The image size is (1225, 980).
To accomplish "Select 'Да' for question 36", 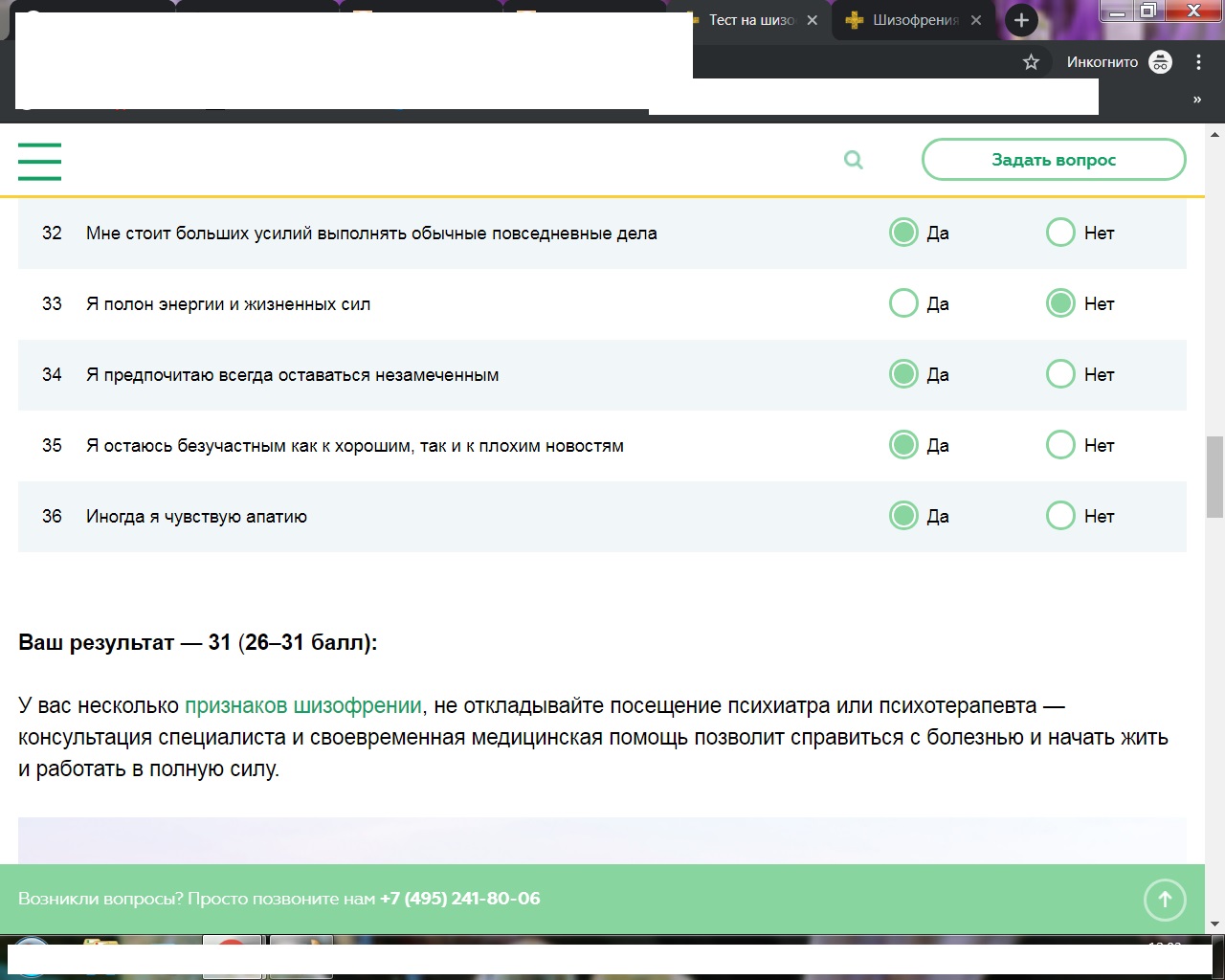I will pyautogui.click(x=903, y=516).
